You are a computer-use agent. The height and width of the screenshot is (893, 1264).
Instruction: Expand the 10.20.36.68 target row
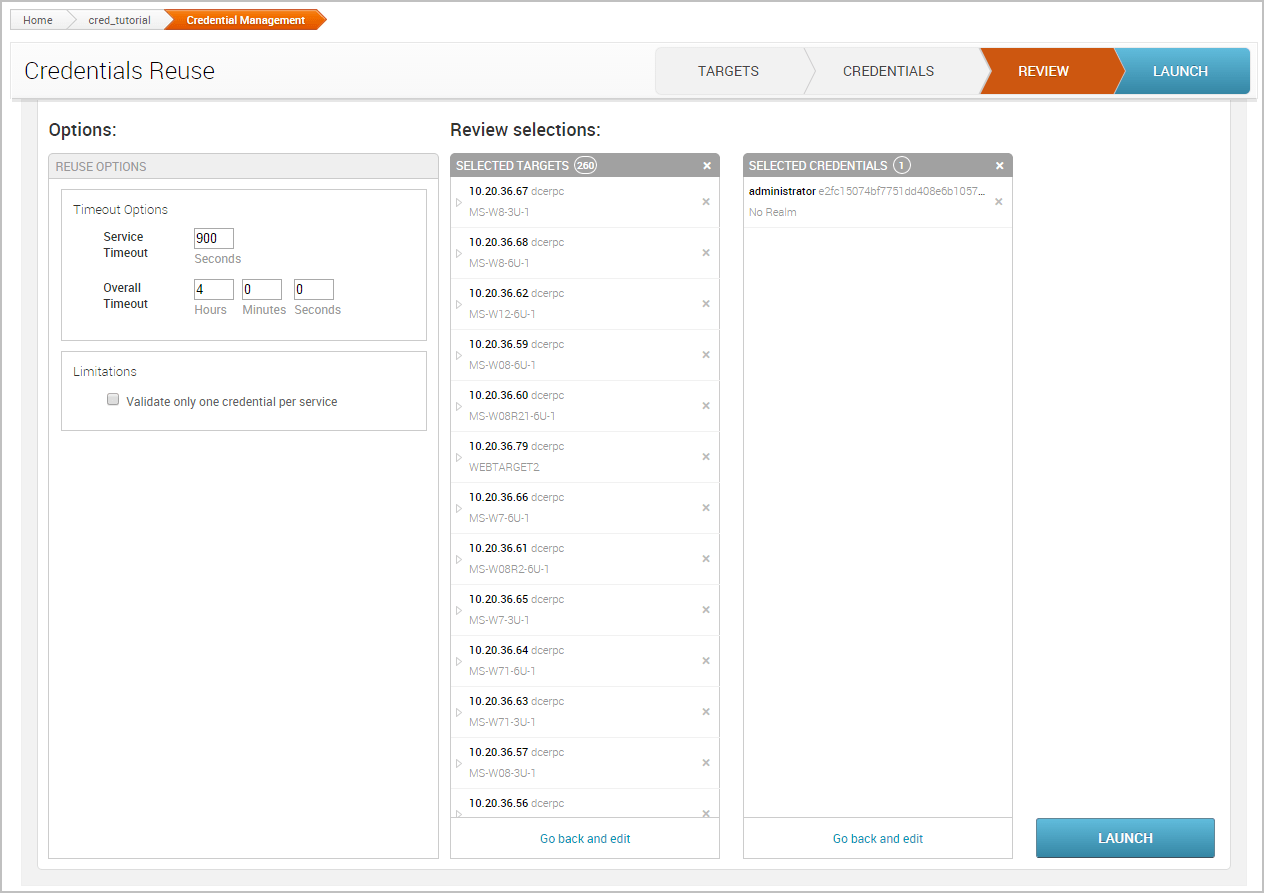(459, 253)
